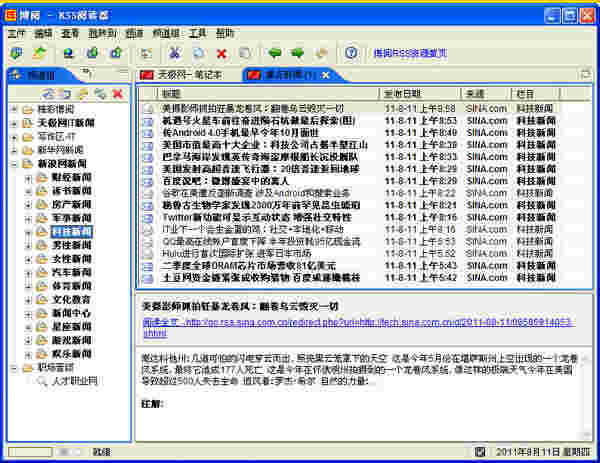Click the red X delete icon in main toolbar
Screen dimensions: 600x463
pos(222,54)
